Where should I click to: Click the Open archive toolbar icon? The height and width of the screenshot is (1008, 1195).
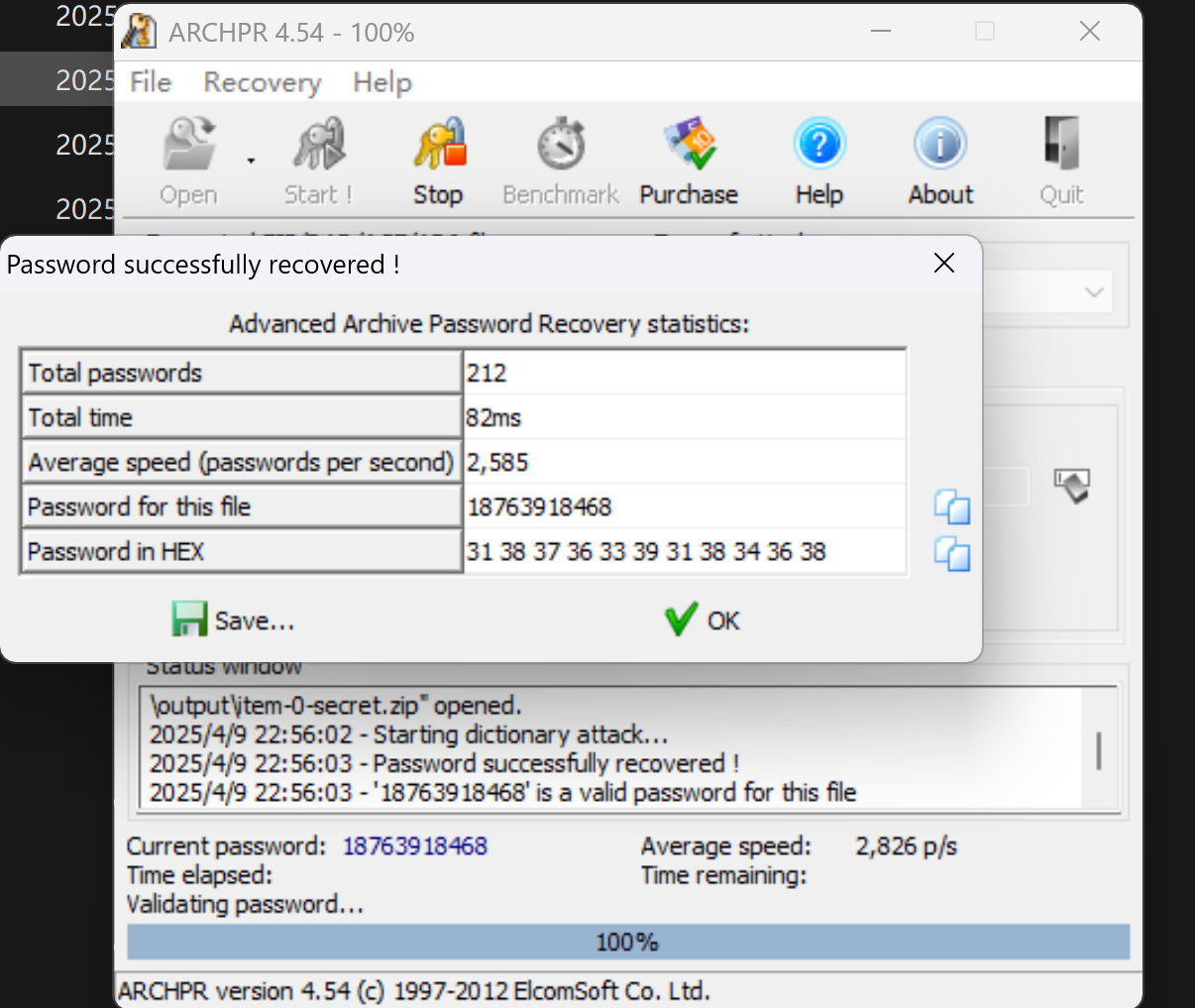(189, 145)
